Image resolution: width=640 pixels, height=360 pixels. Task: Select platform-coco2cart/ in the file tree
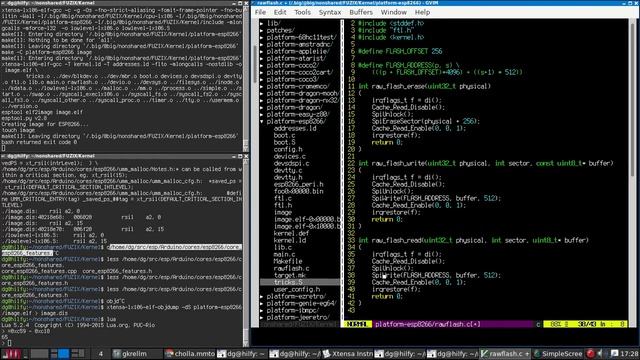300,72
